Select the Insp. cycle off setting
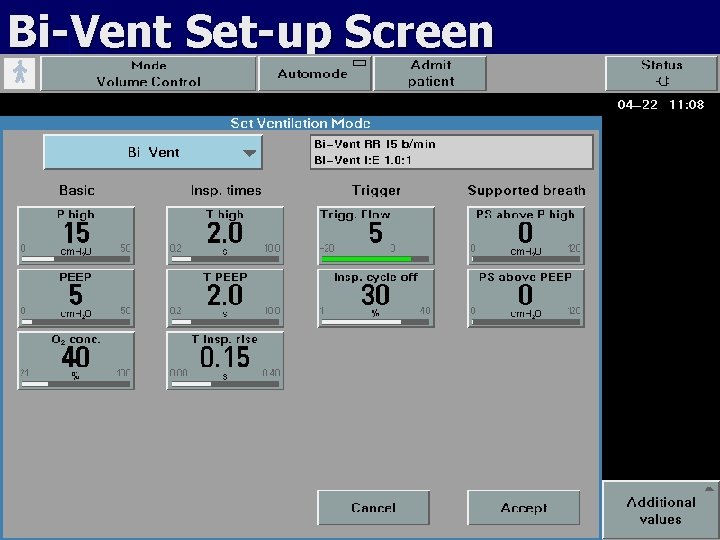 [376, 298]
